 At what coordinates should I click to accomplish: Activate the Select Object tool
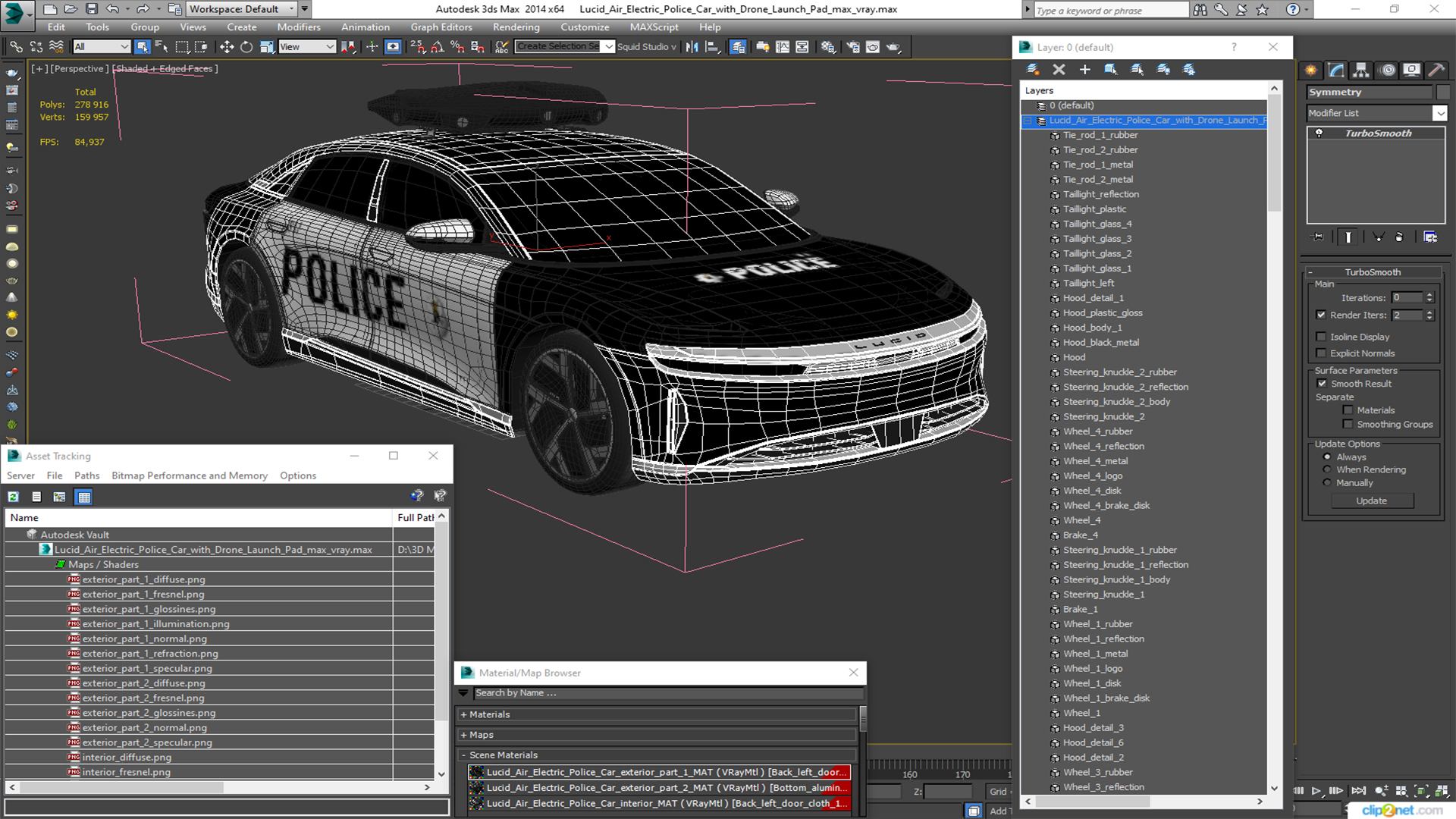pos(142,47)
